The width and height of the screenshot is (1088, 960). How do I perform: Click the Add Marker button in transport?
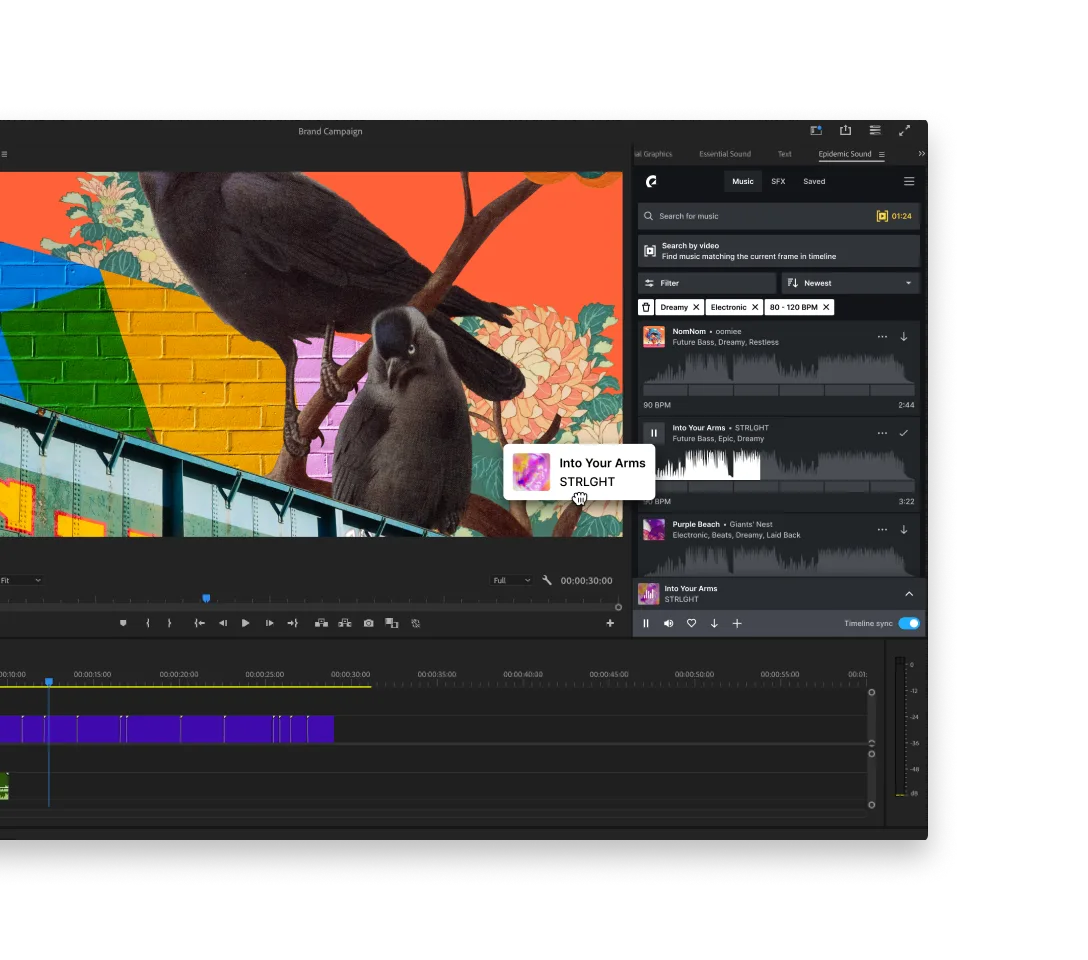coord(124,623)
